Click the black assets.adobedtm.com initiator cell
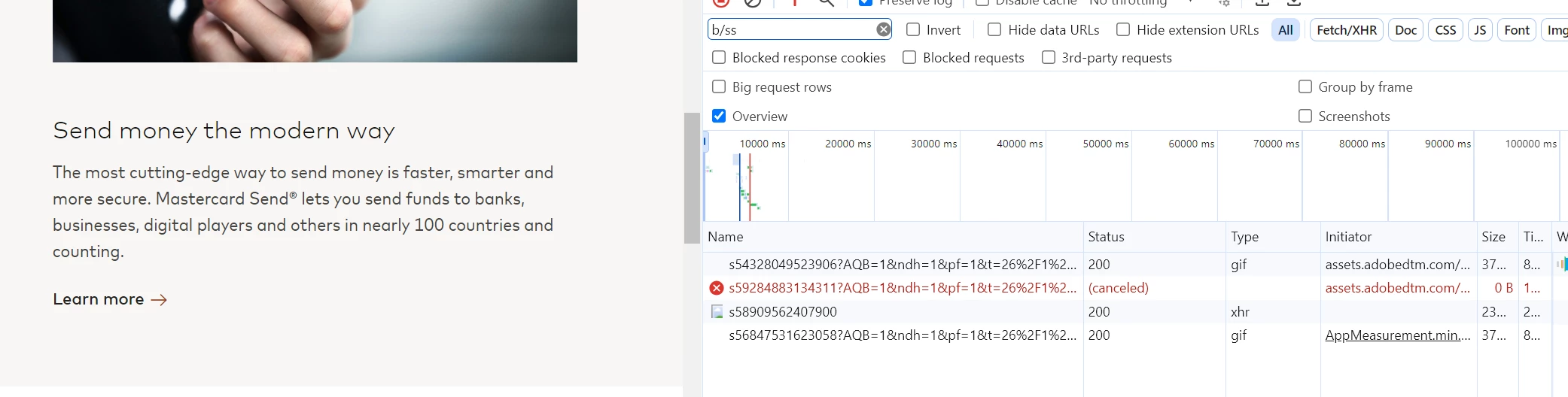Screen dimensions: 1568x397 click(1397, 265)
